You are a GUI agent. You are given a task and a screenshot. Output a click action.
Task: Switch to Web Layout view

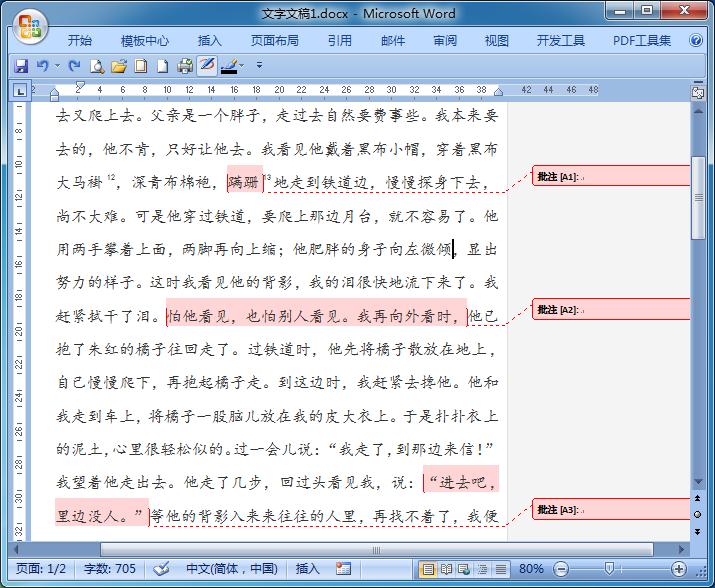(464, 569)
